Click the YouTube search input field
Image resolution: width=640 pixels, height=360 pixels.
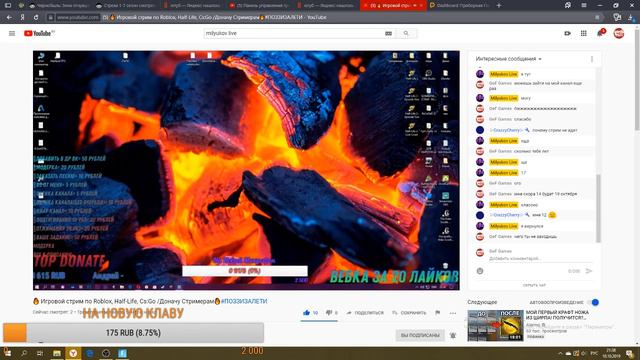click(x=294, y=33)
